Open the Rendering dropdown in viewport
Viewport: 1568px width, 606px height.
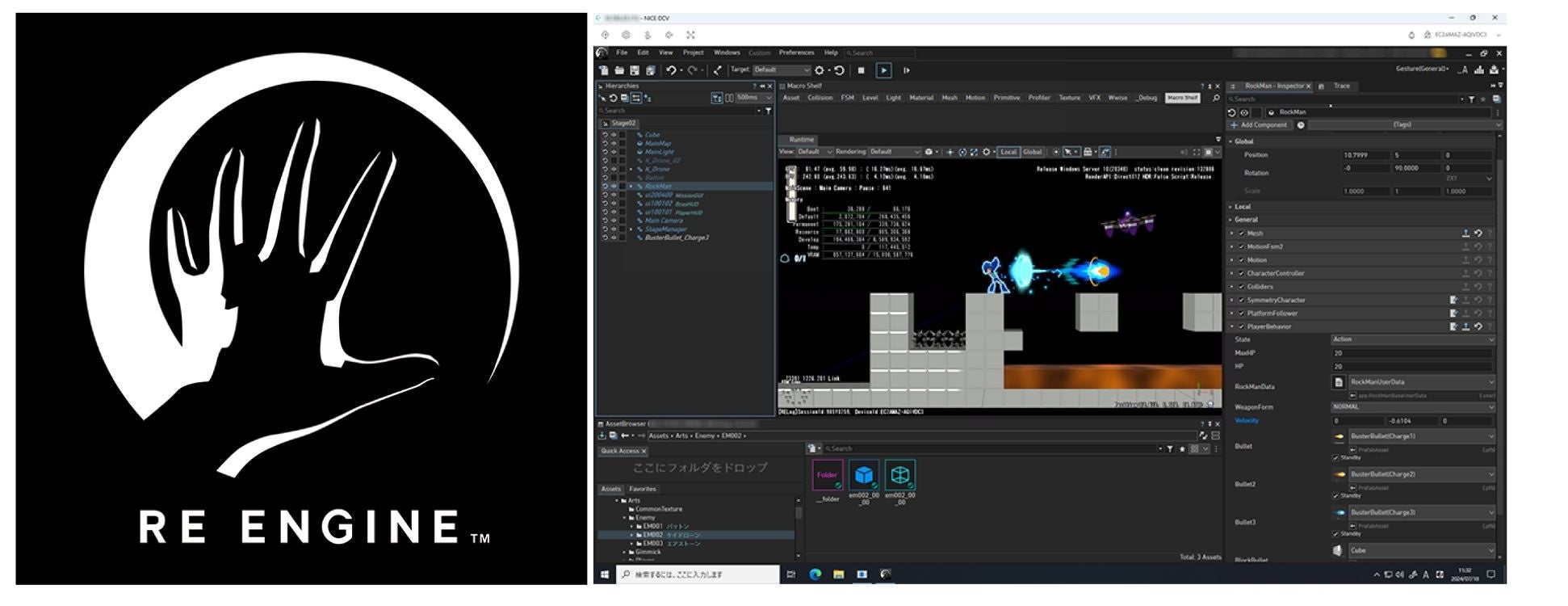point(895,152)
